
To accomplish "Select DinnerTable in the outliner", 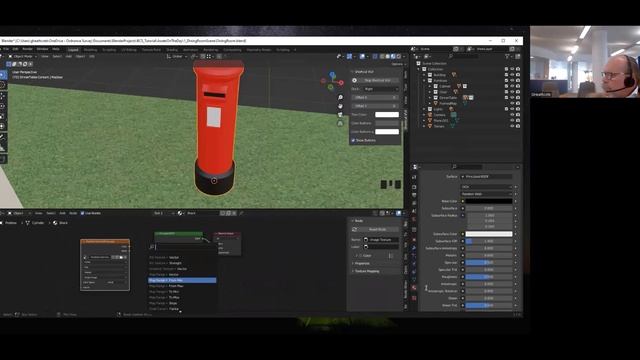I will (x=448, y=98).
